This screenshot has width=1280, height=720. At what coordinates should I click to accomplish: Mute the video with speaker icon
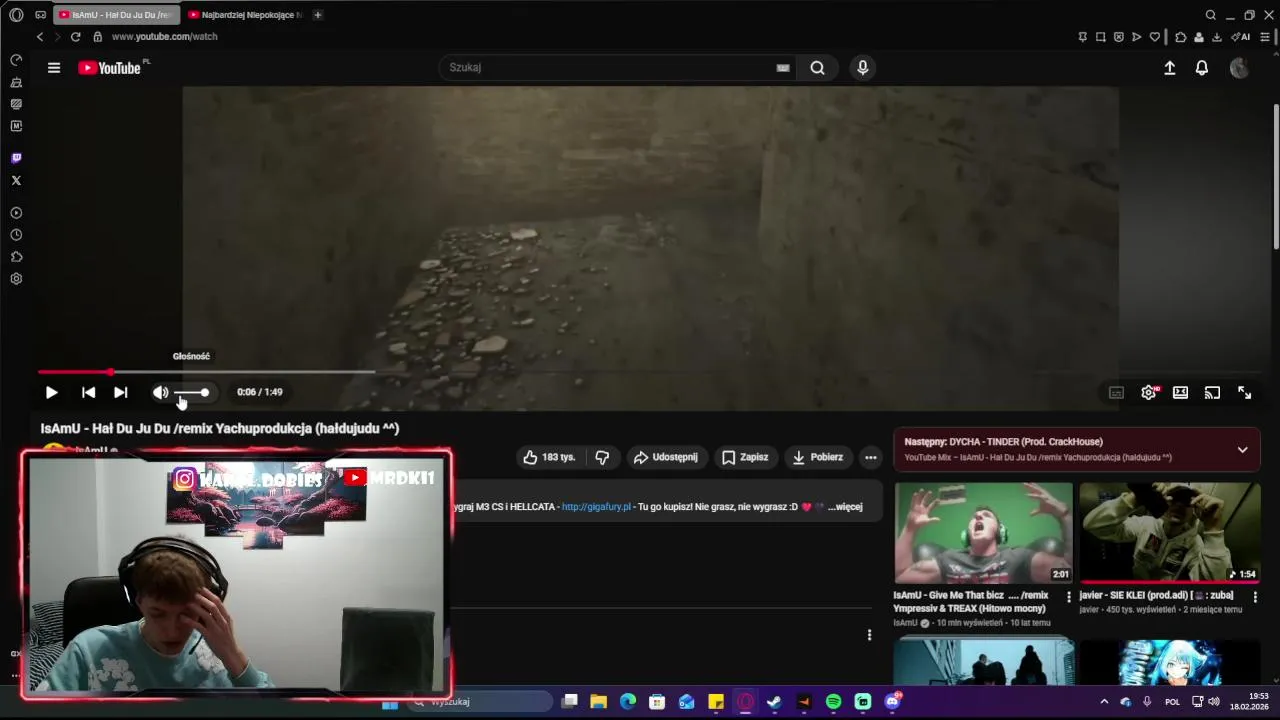coord(160,393)
